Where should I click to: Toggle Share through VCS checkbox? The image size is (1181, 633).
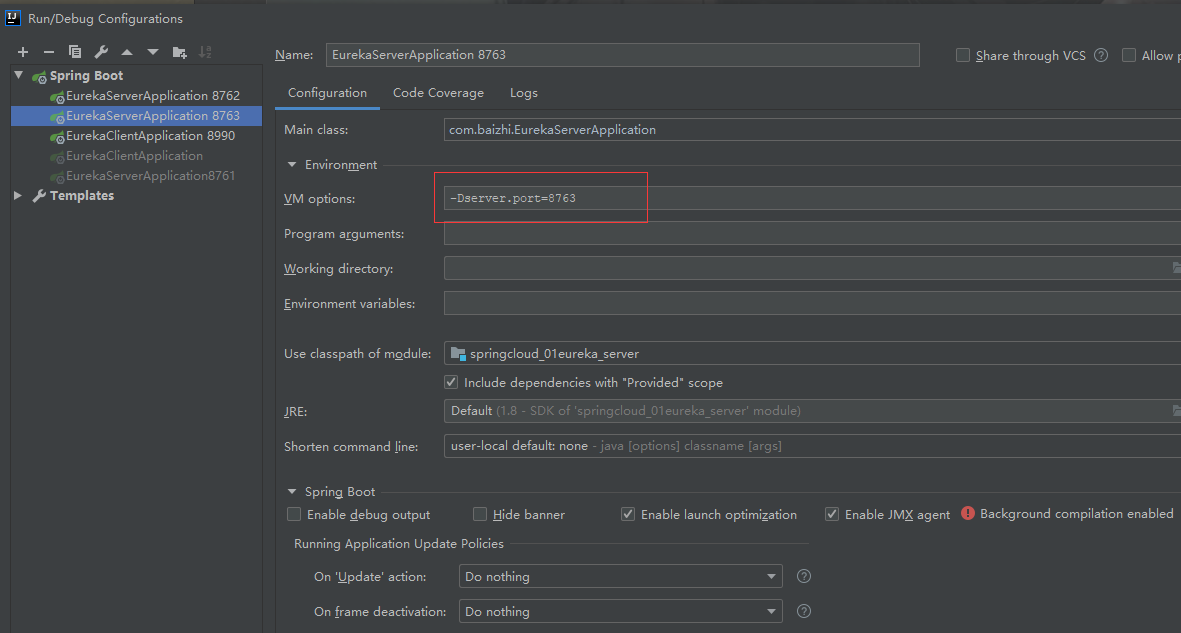tap(963, 55)
